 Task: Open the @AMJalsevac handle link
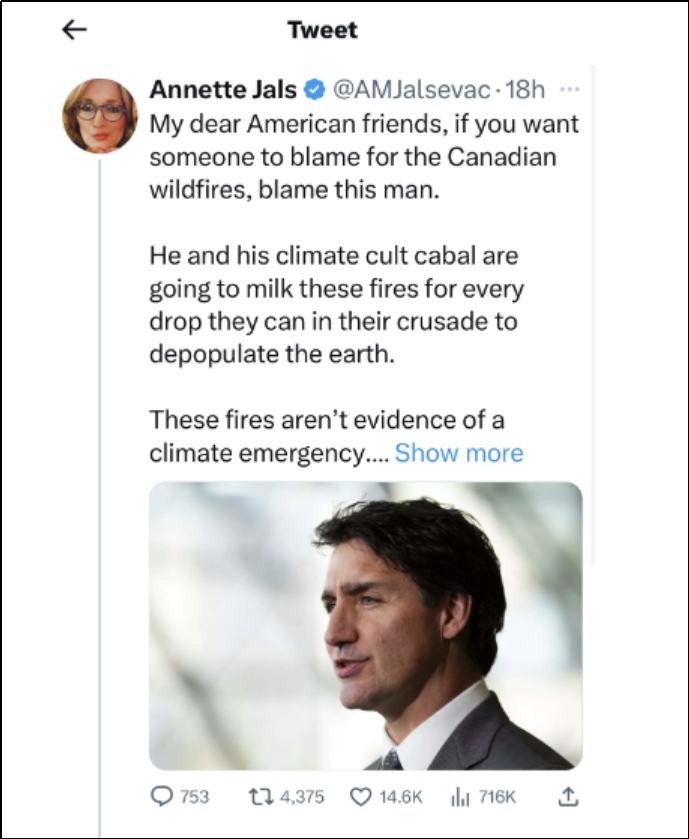coord(410,90)
